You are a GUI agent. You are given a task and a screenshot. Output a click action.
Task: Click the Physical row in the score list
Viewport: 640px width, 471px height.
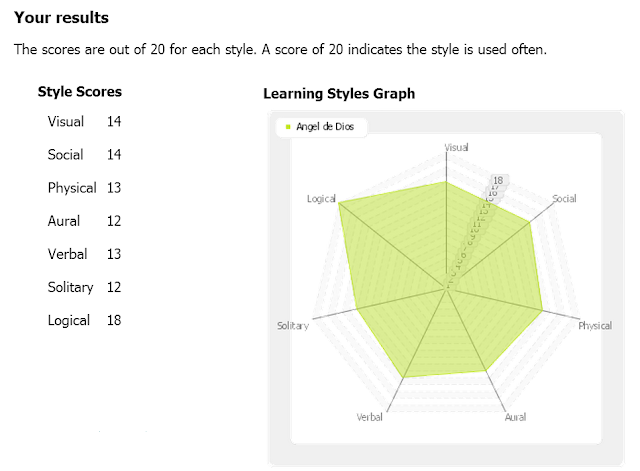coord(84,188)
